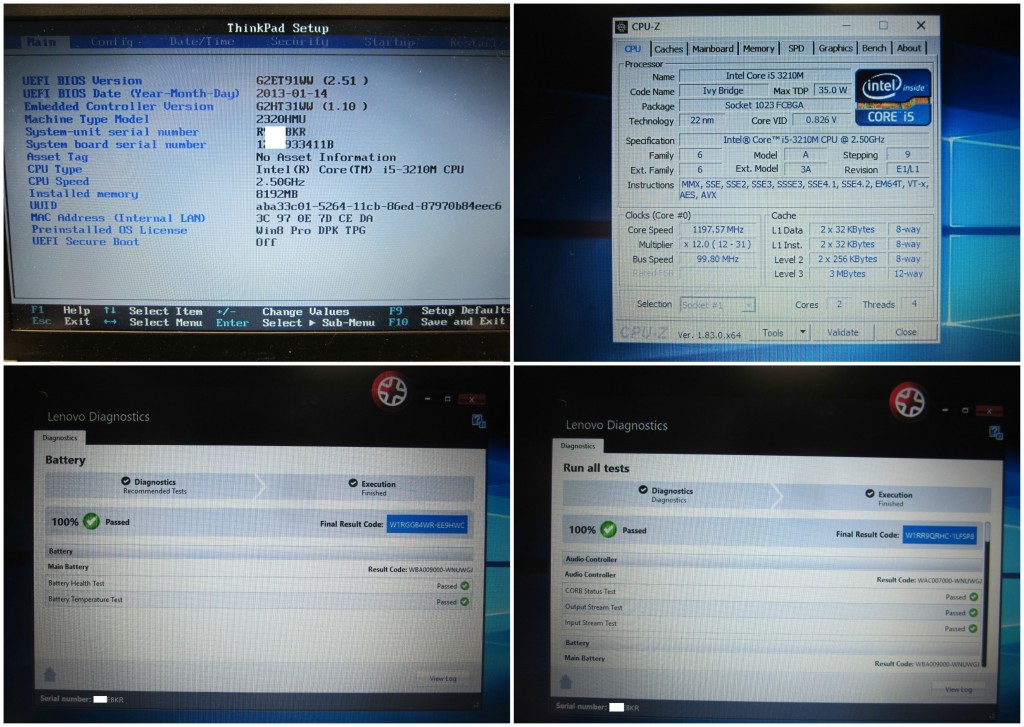
Task: Click the Core Speed value 1197.57 MHz
Action: point(718,230)
